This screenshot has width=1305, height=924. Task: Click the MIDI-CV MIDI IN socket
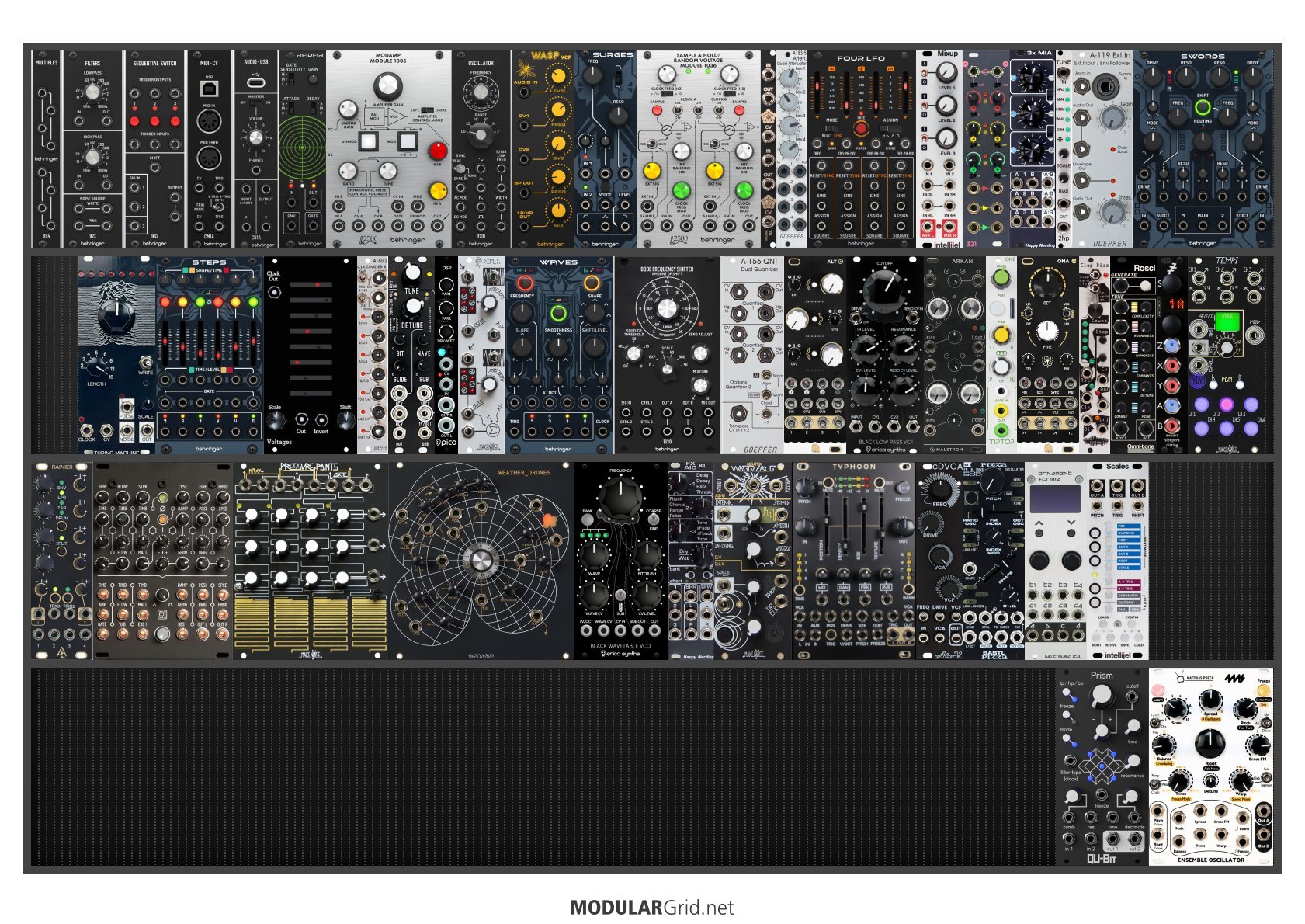click(x=208, y=122)
